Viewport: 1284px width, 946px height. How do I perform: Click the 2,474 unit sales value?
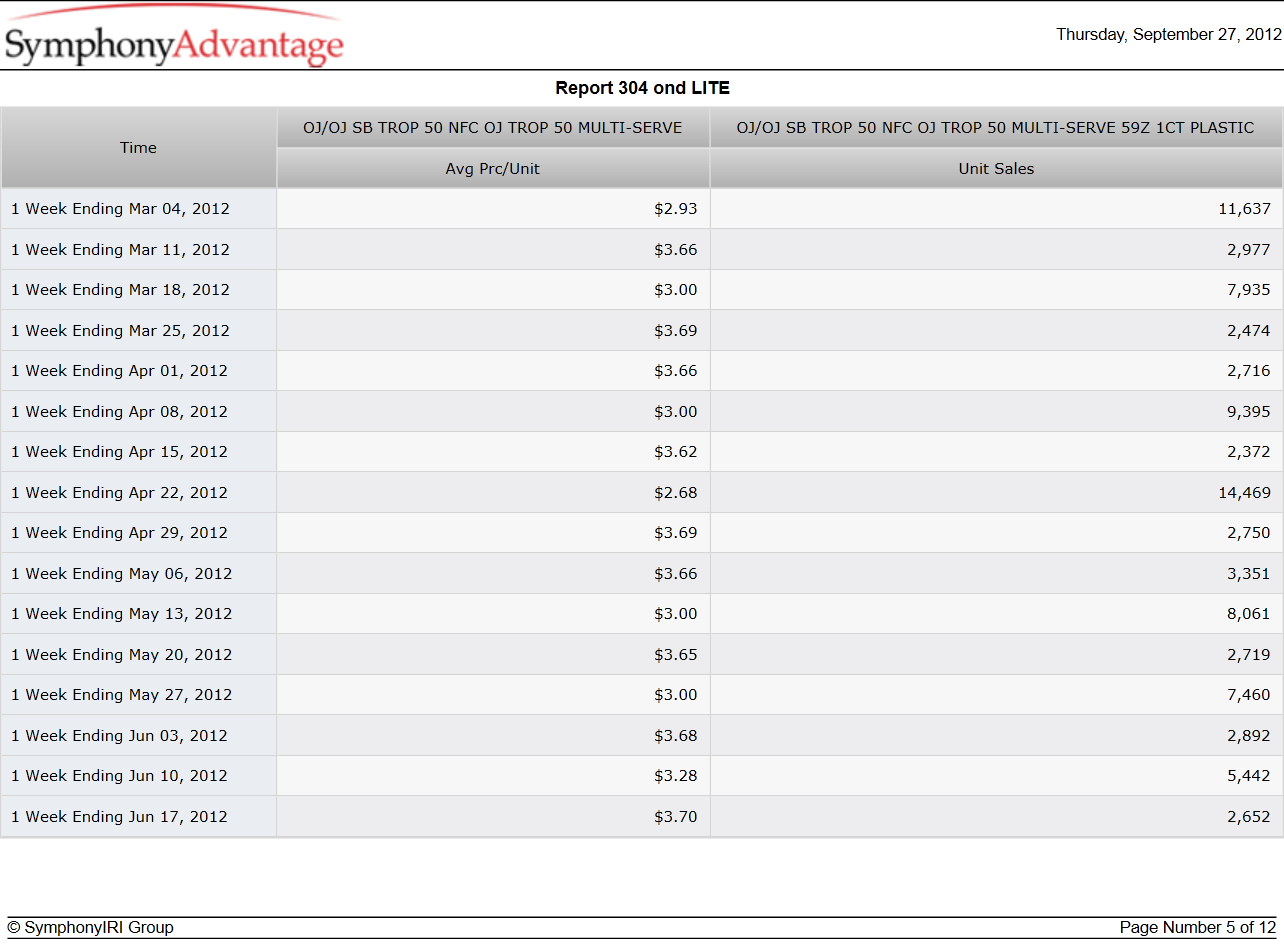[x=1249, y=331]
